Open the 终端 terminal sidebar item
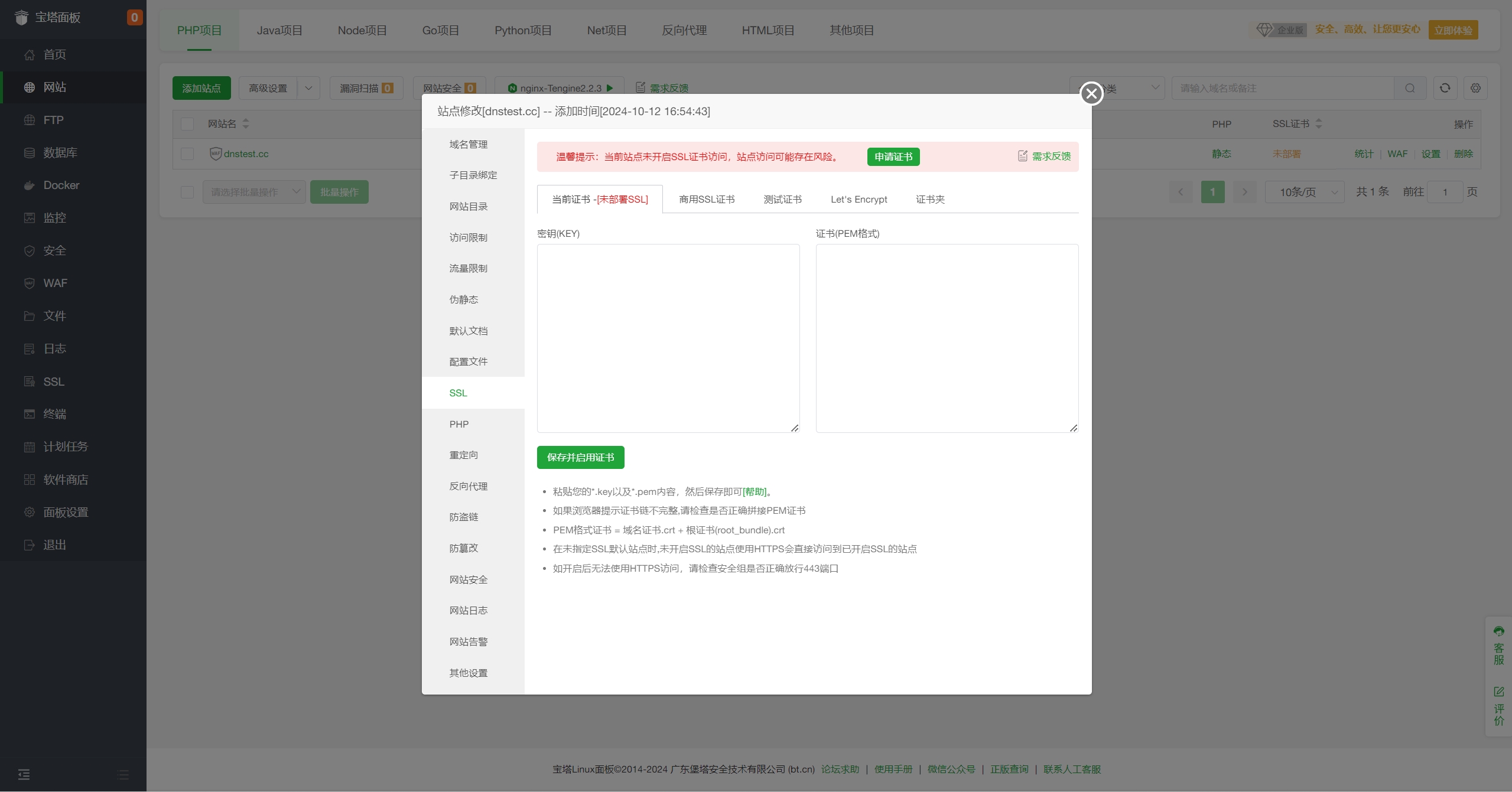Screen dimensions: 1512x792 click(54, 413)
